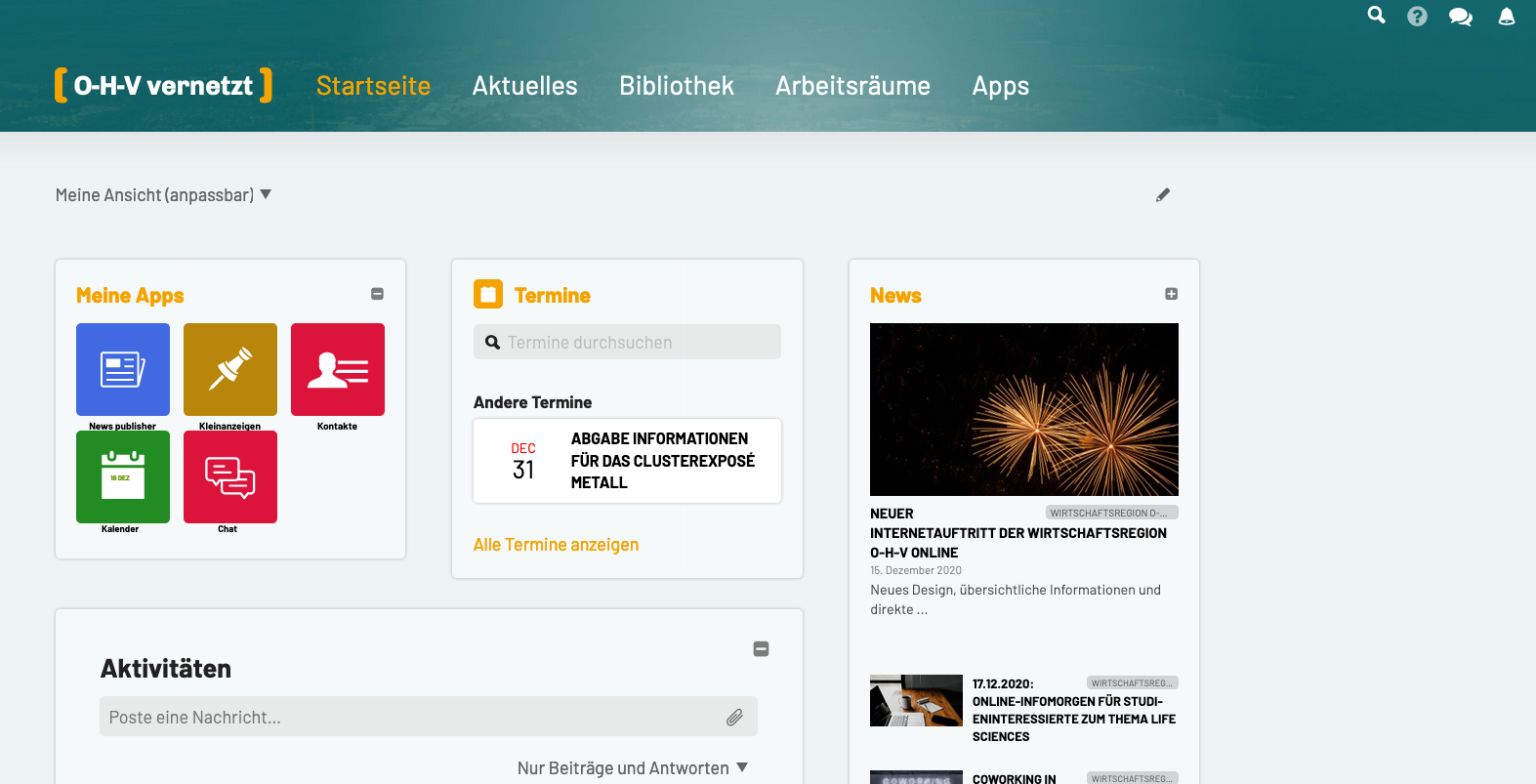Image resolution: width=1536 pixels, height=784 pixels.
Task: Open the Dec 31 Abgabe Informationen event
Action: [628, 461]
